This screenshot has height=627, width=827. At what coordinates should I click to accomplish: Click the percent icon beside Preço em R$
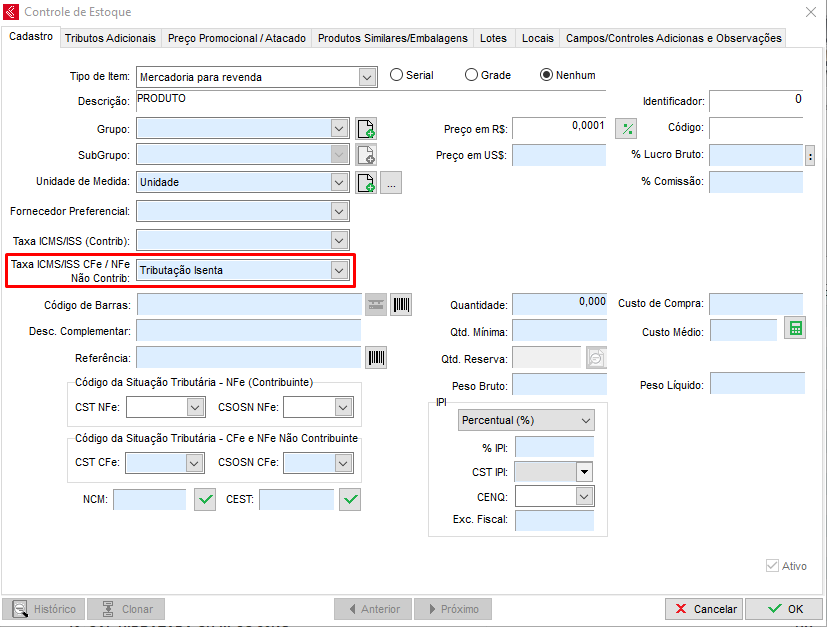[x=626, y=128]
